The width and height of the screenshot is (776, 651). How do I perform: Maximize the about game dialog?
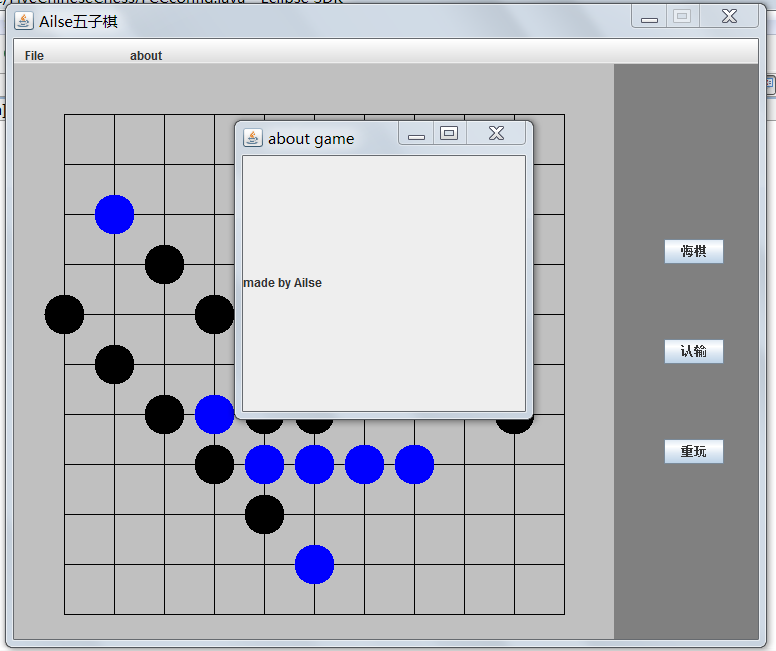(x=449, y=133)
